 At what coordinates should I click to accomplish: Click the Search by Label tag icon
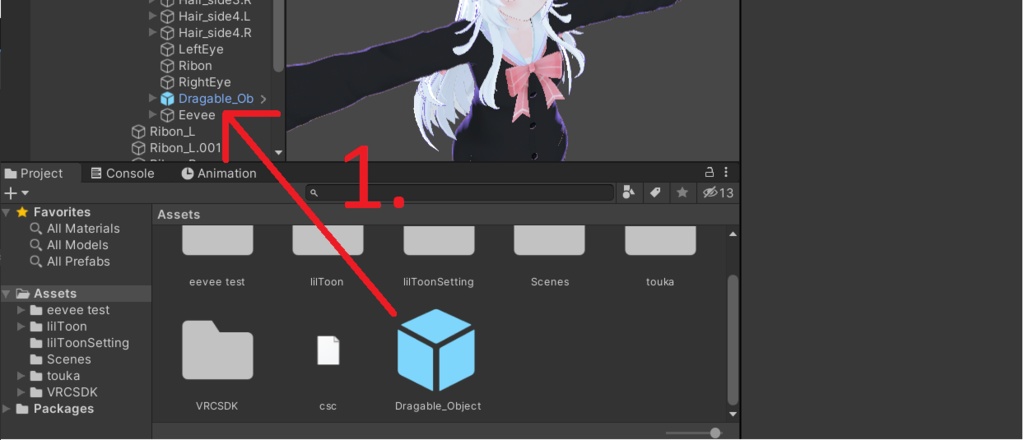pyautogui.click(x=655, y=193)
